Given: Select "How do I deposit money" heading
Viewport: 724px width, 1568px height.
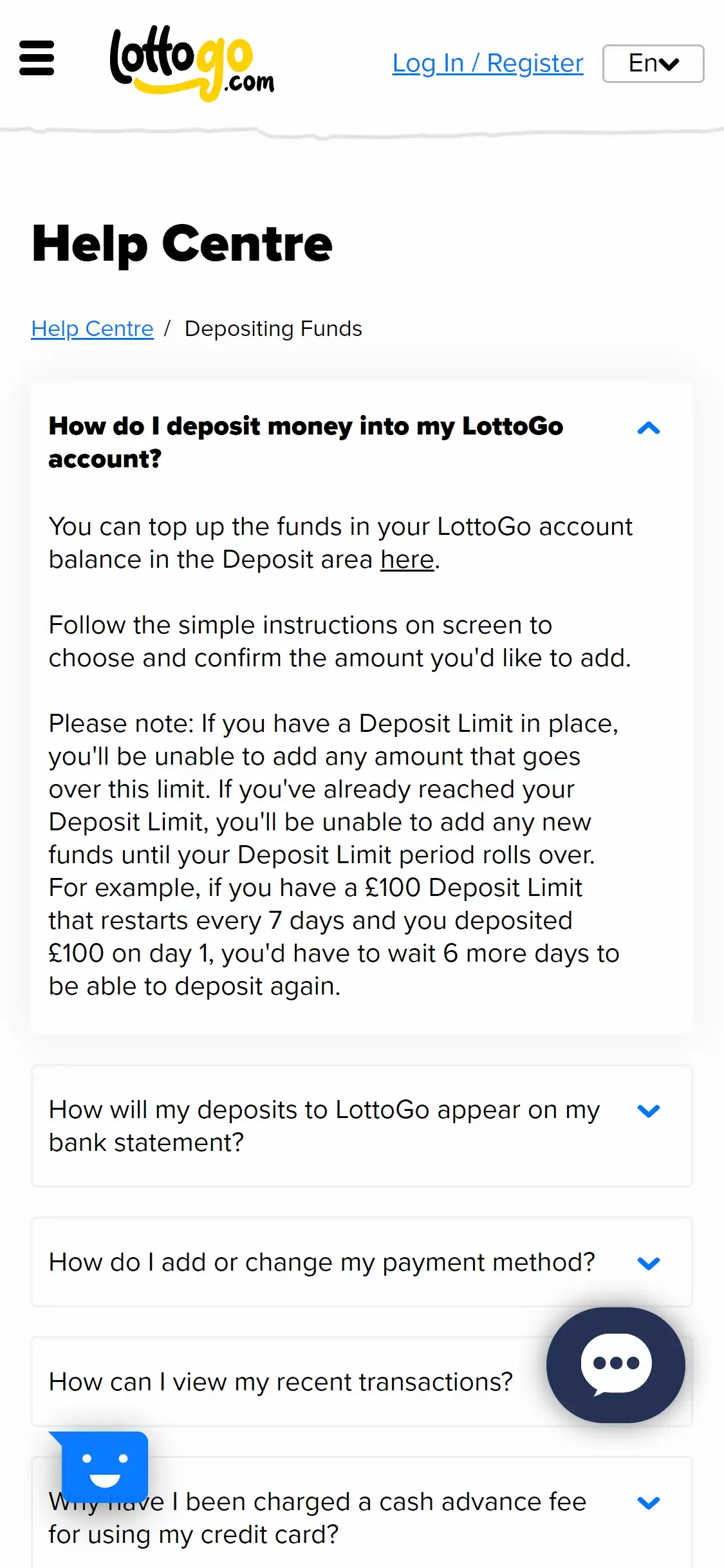Looking at the screenshot, I should [306, 442].
